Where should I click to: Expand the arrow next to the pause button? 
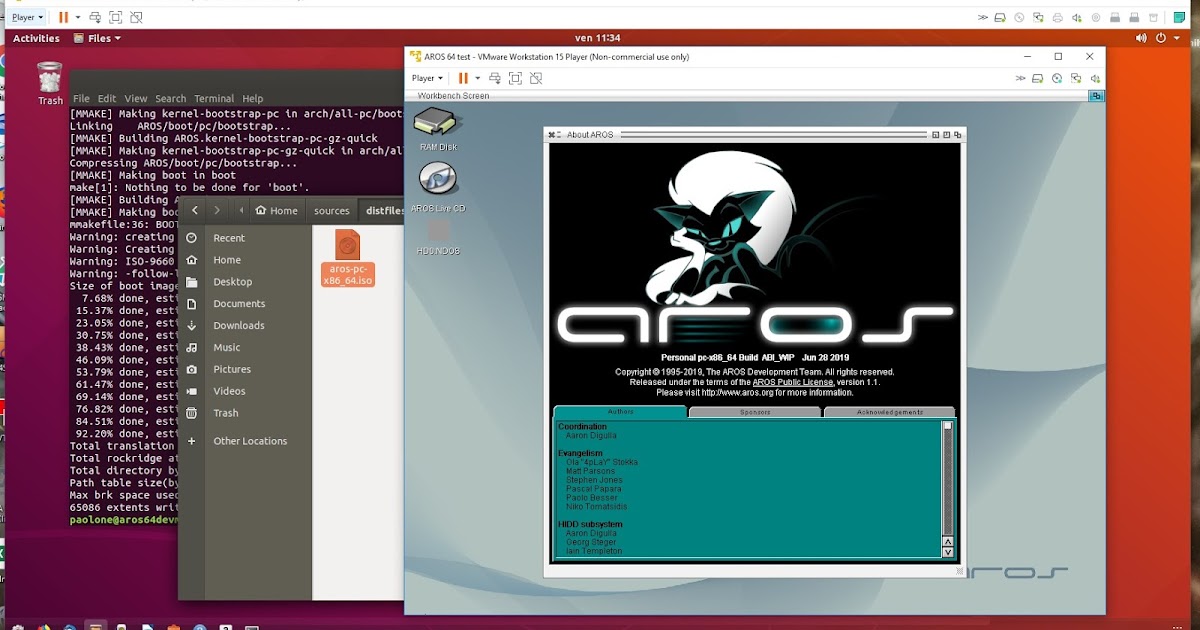tap(476, 78)
